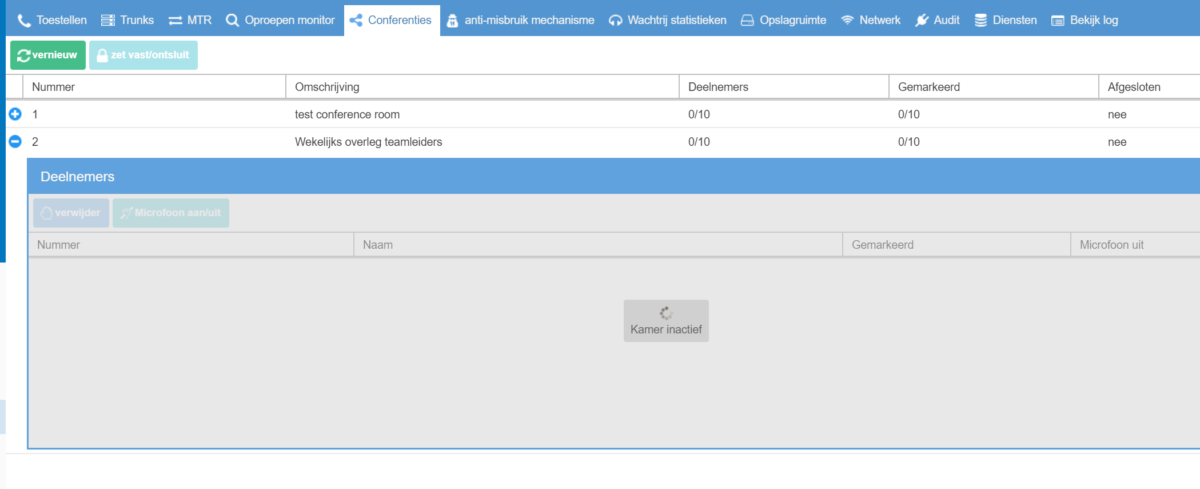Click the phone icon next to Toestellen

pyautogui.click(x=24, y=20)
